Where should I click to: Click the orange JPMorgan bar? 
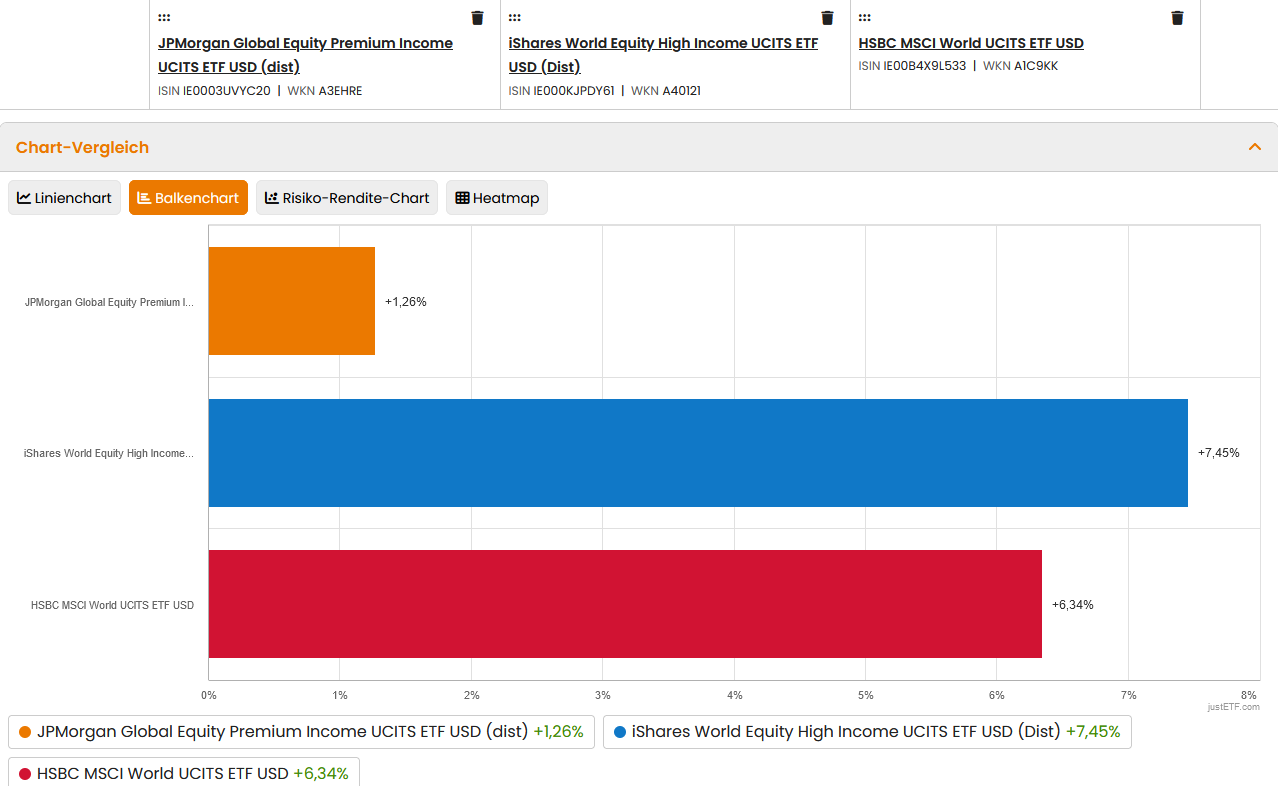tap(291, 301)
